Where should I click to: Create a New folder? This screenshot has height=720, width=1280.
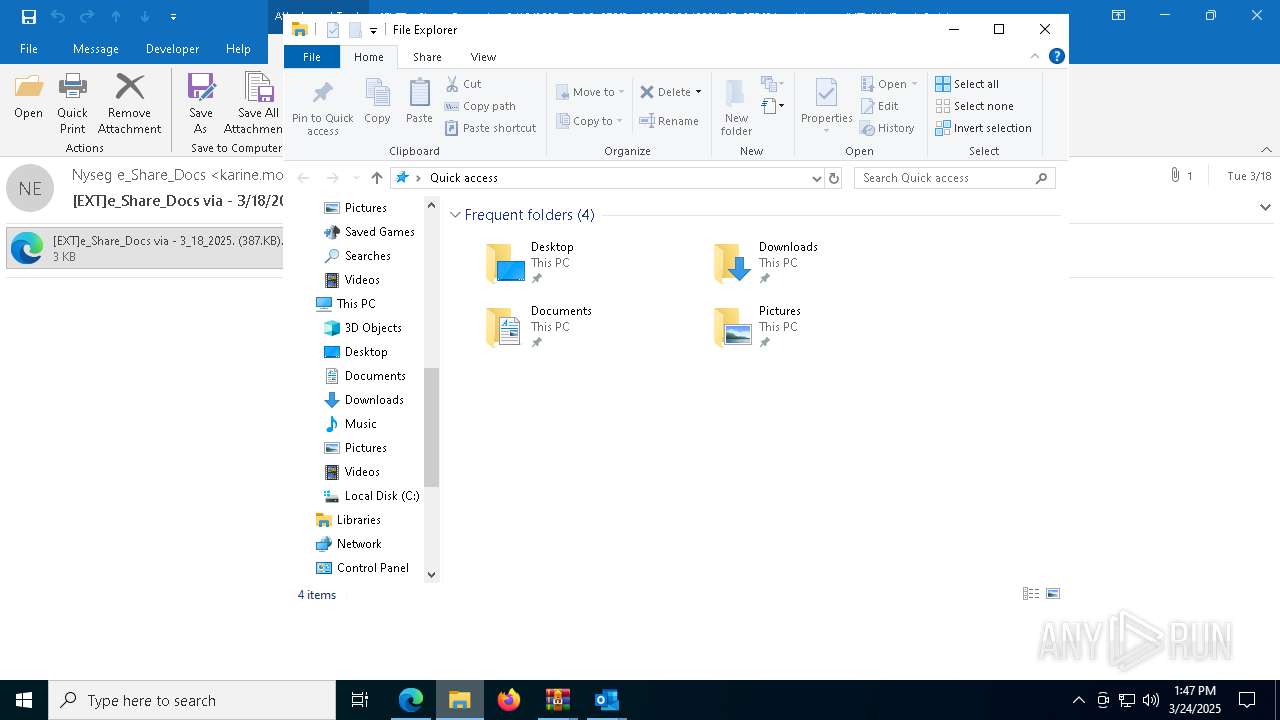point(736,108)
